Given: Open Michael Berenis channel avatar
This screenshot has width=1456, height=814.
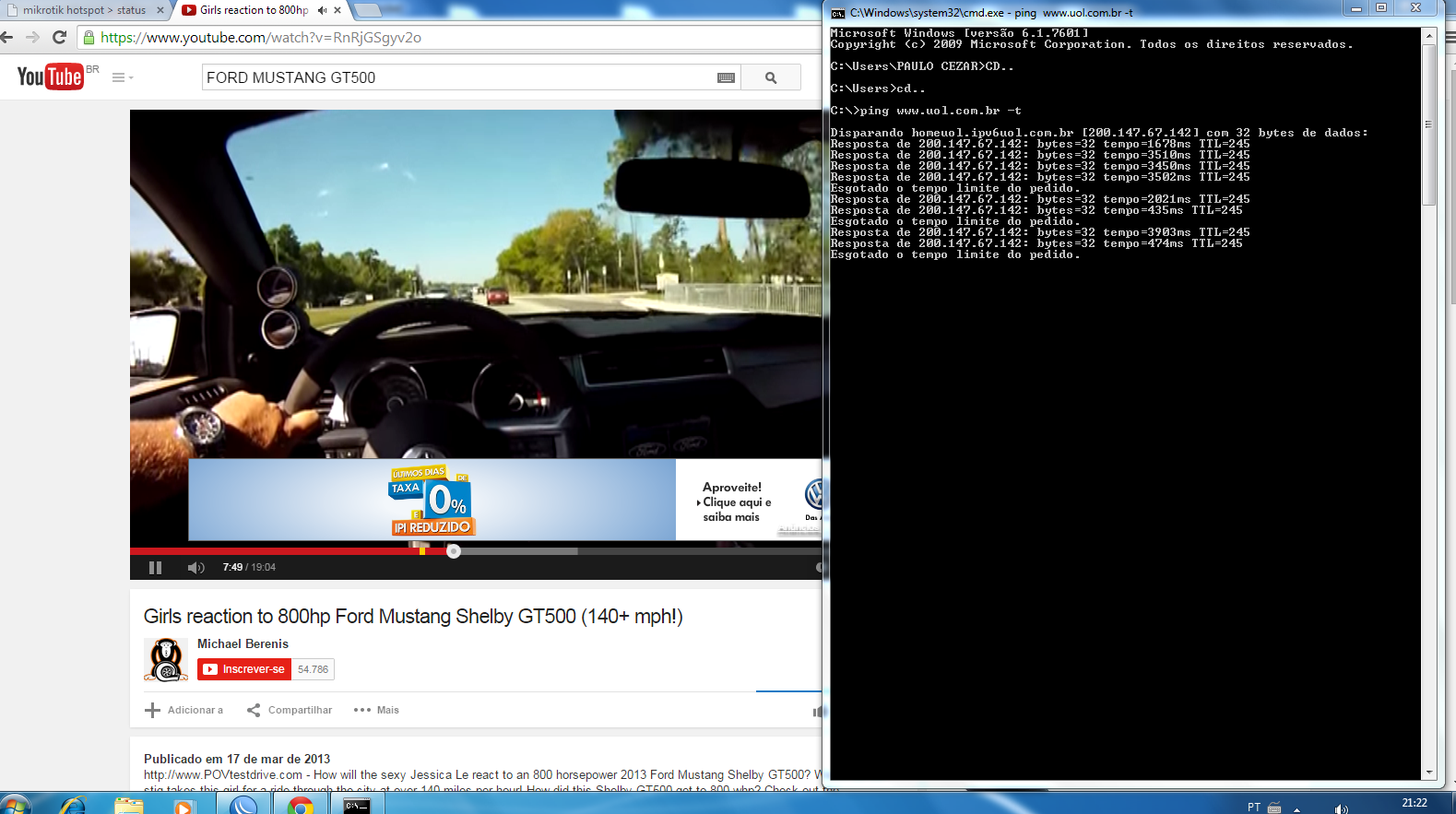Looking at the screenshot, I should 166,660.
